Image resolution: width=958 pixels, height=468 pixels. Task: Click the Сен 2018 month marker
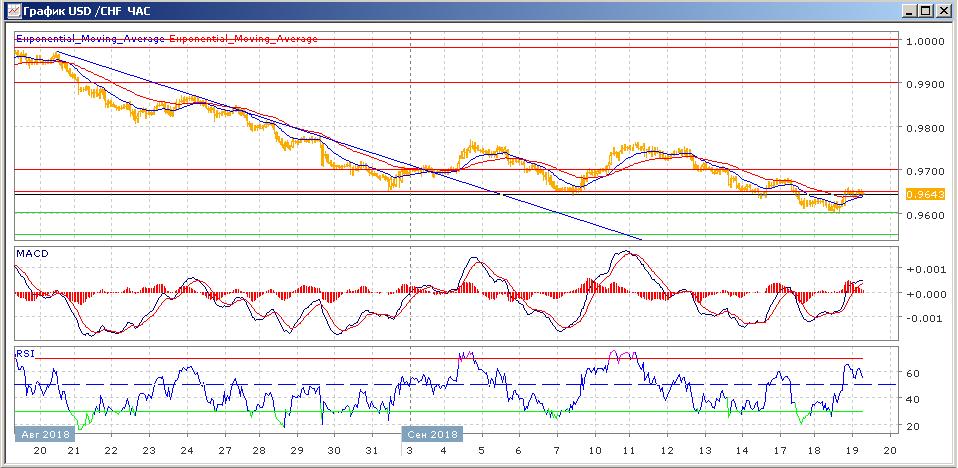[x=432, y=435]
